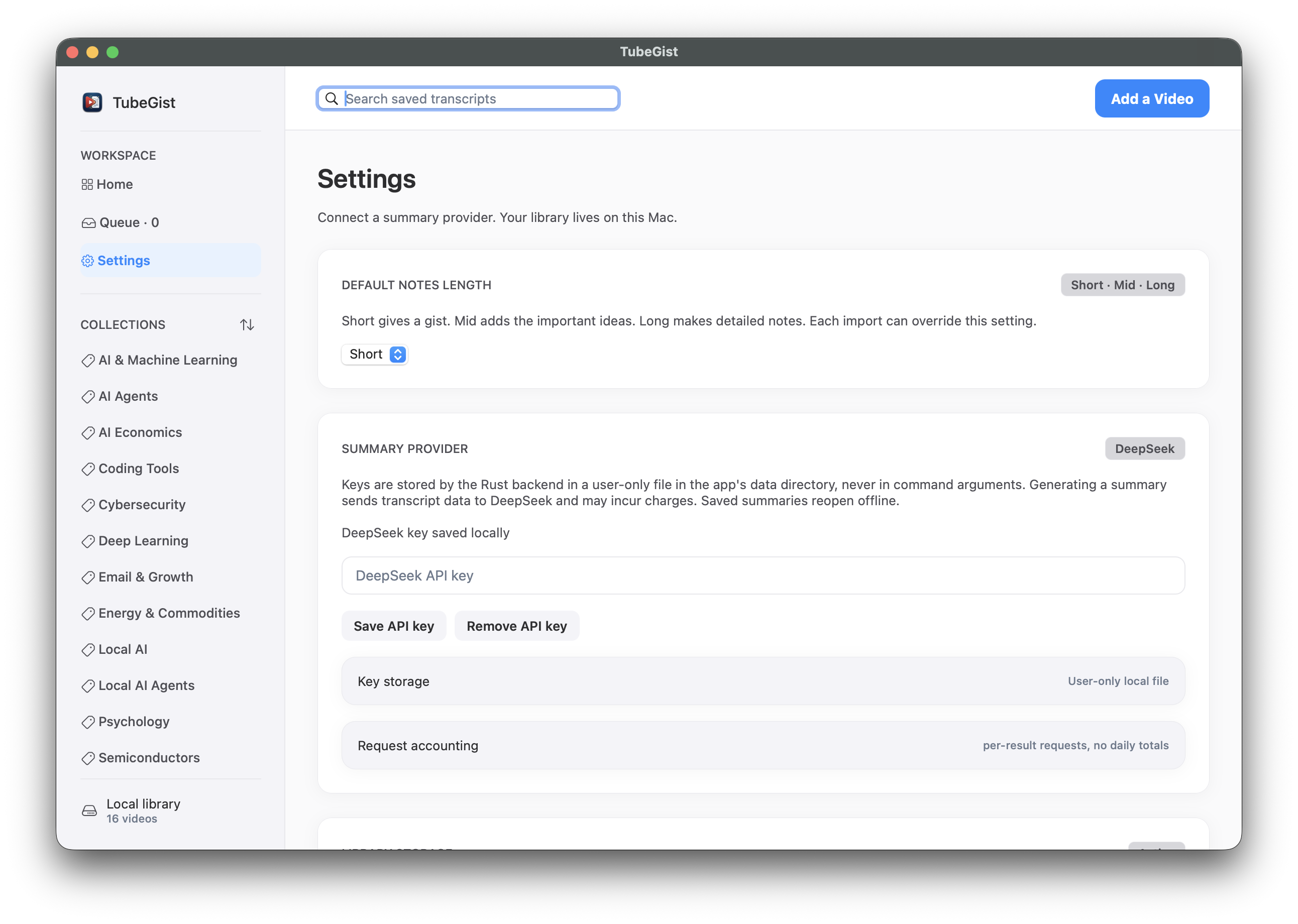
Task: Click the Add a Video button
Action: pyautogui.click(x=1152, y=98)
